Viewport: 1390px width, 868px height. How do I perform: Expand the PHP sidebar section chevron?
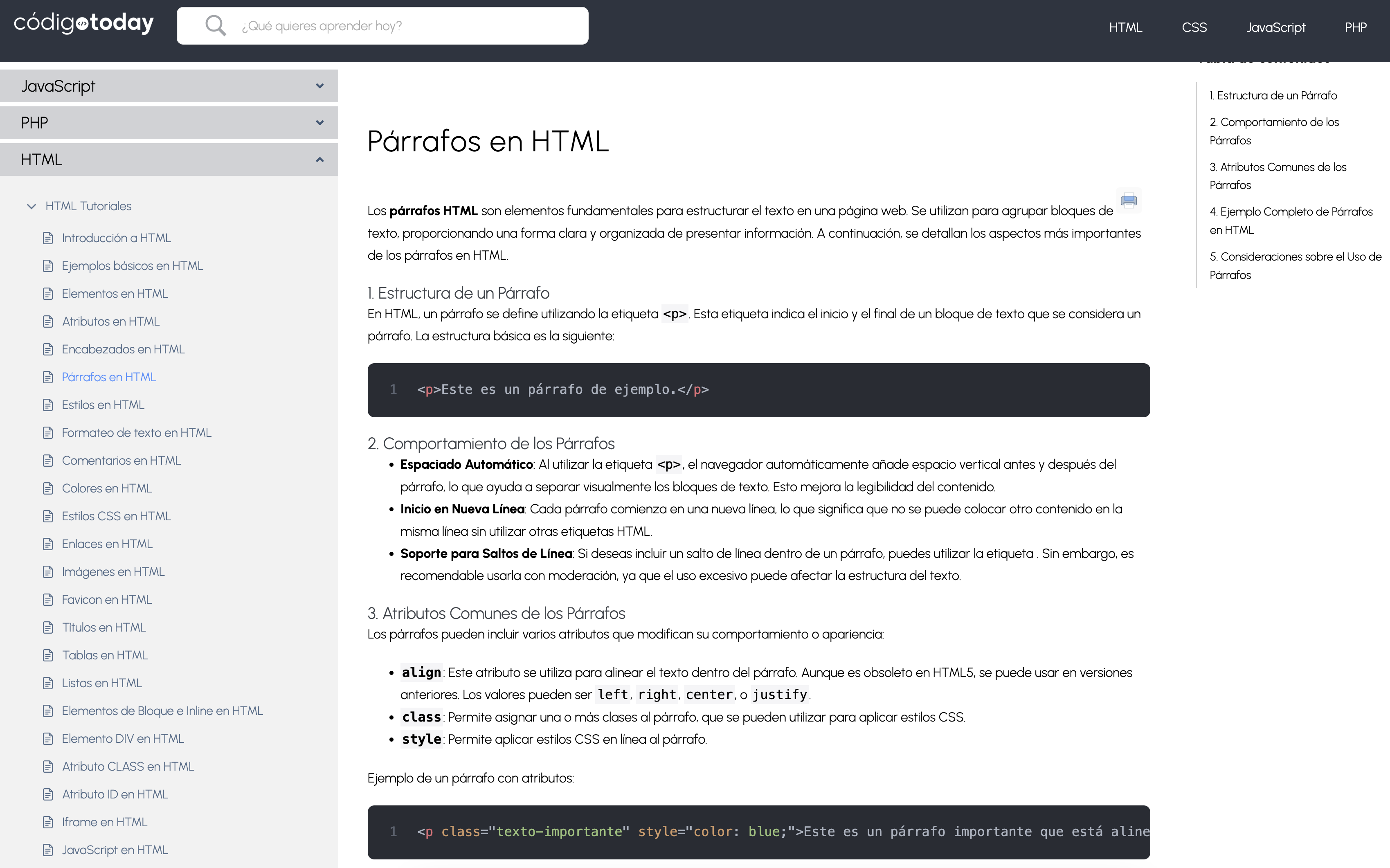320,123
